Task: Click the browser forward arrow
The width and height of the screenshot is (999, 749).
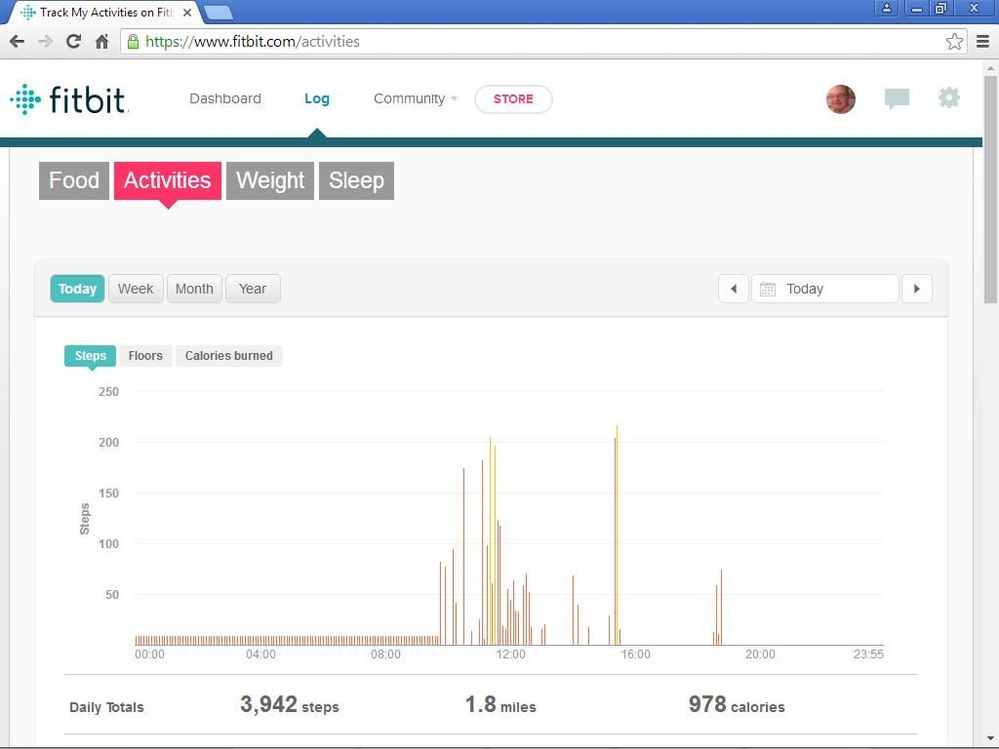Action: (45, 42)
